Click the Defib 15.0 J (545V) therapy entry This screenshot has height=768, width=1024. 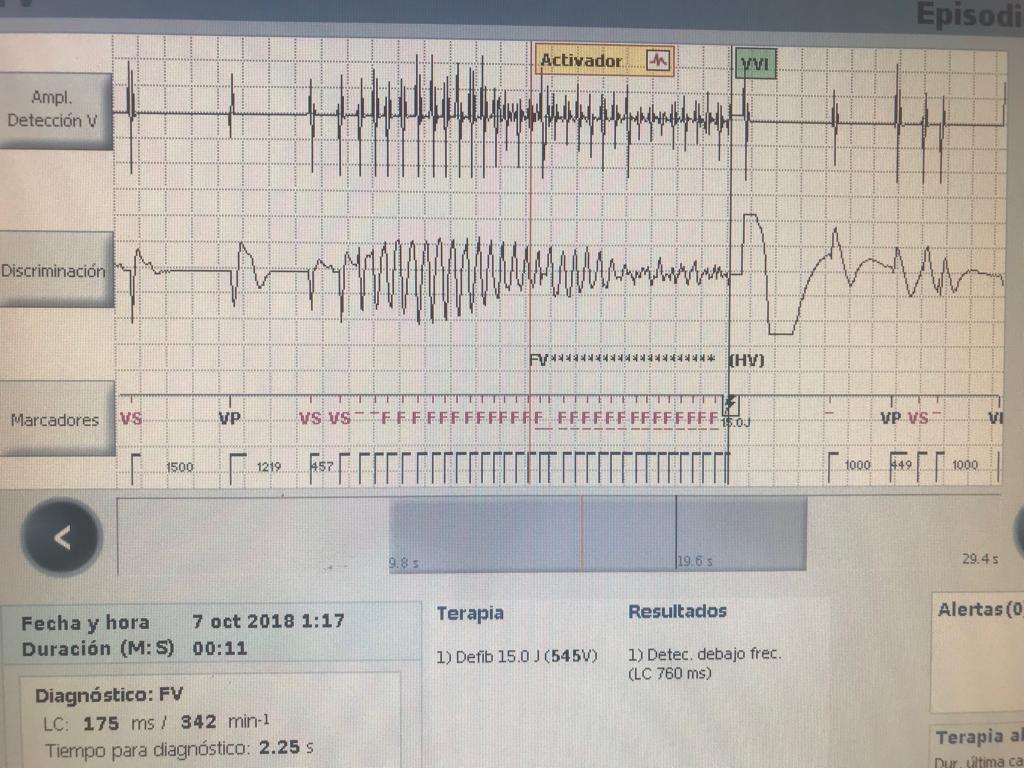click(x=516, y=657)
